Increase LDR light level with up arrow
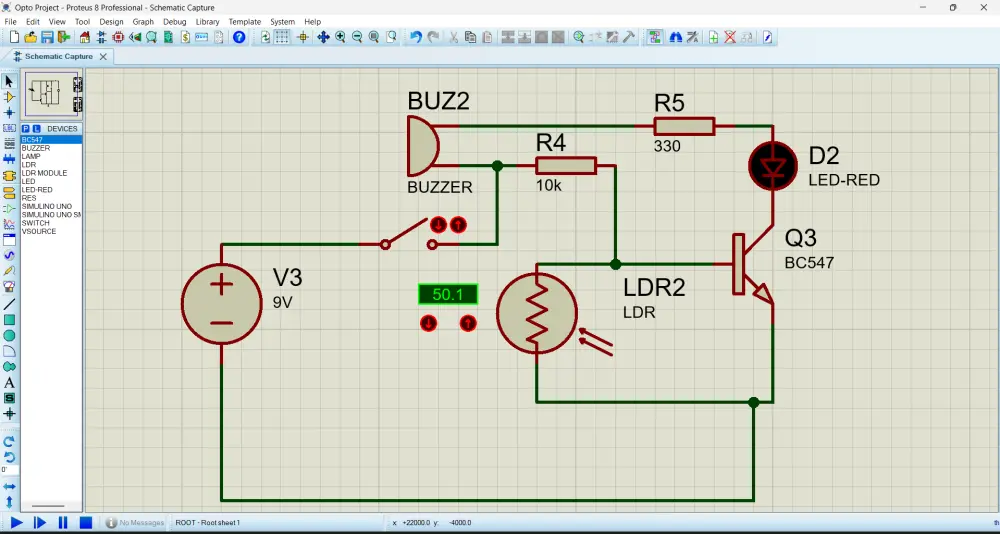1000x534 pixels. click(x=468, y=324)
